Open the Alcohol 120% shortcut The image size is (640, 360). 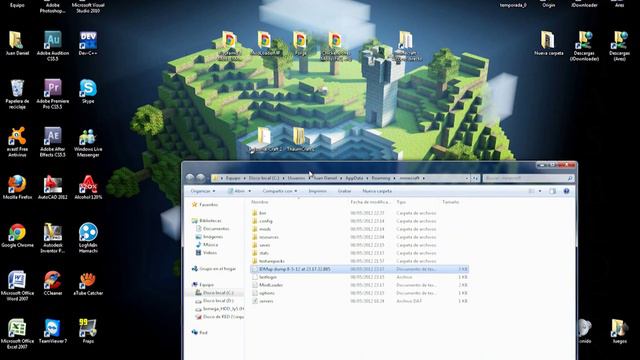coord(88,187)
